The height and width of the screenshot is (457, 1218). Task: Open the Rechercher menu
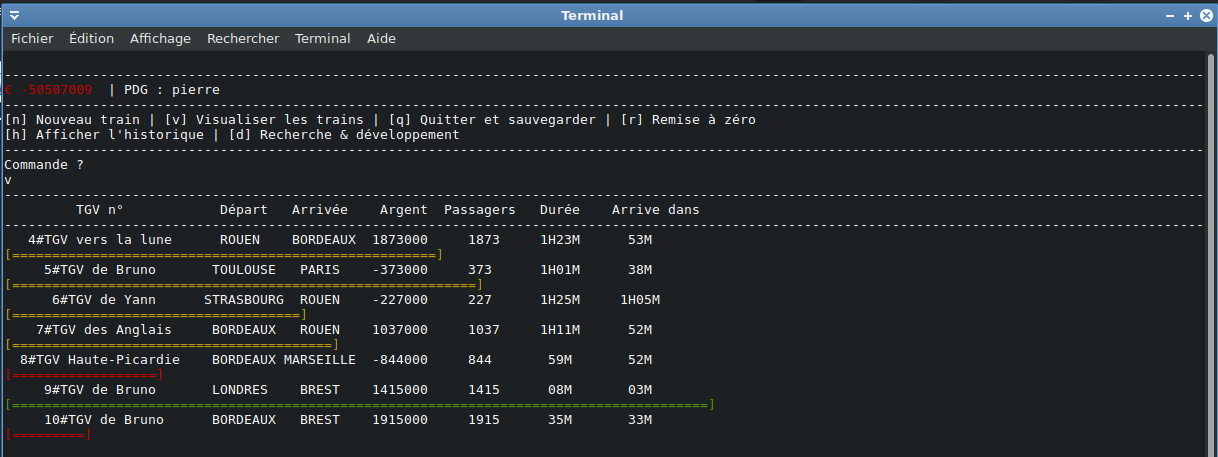coord(243,39)
